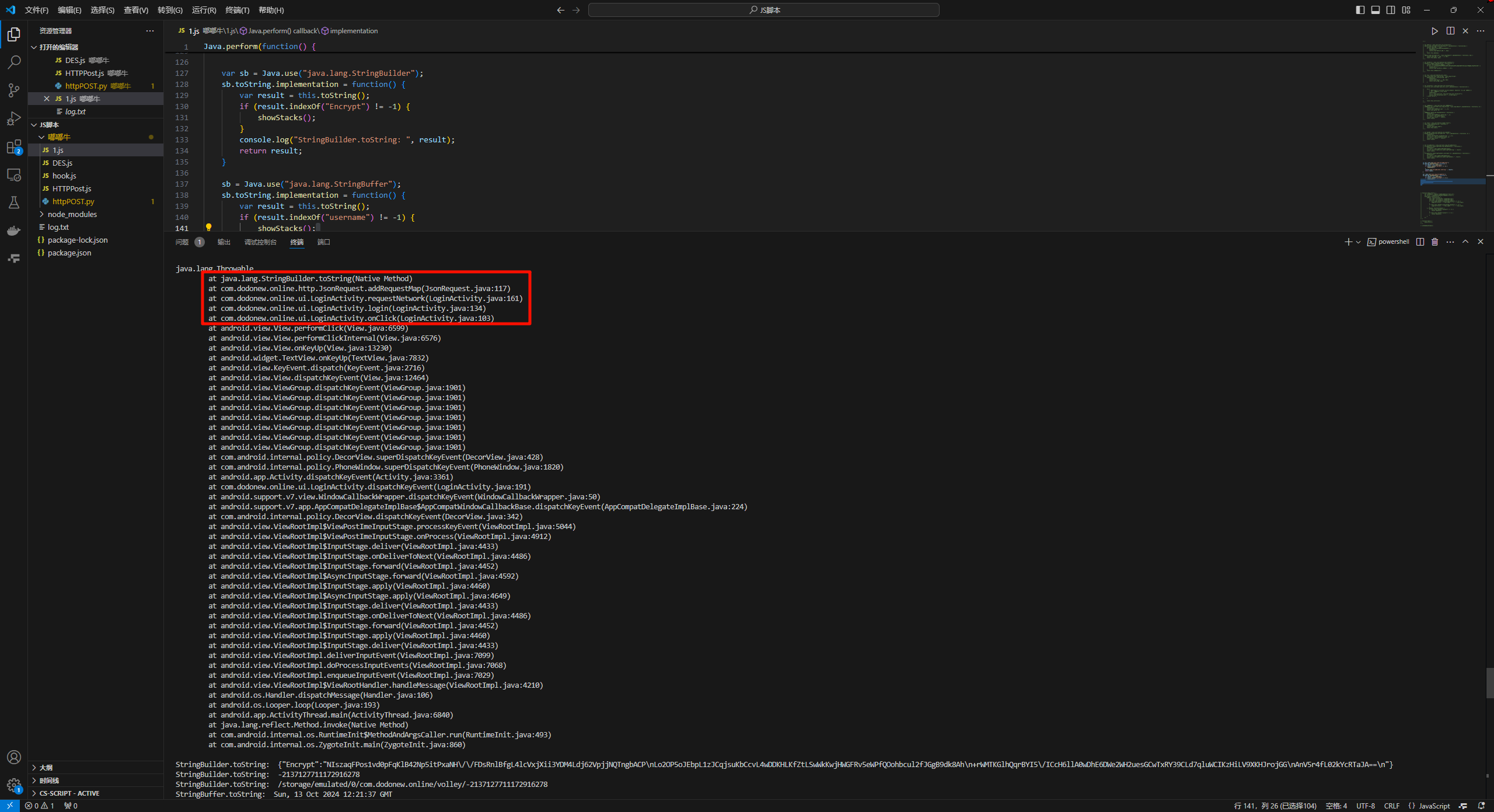Screen dimensions: 1494x812
Task: Open the Search view in activity bar
Action: (x=14, y=62)
